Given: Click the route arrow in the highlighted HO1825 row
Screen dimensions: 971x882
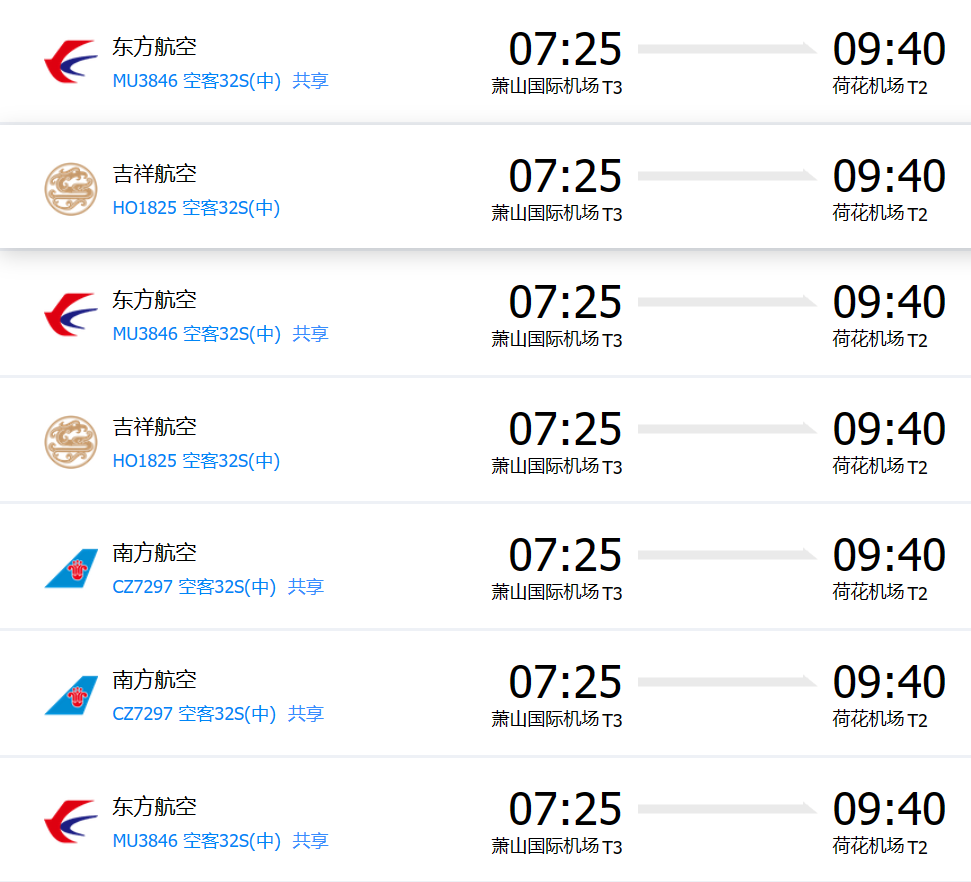Looking at the screenshot, I should 727,176.
